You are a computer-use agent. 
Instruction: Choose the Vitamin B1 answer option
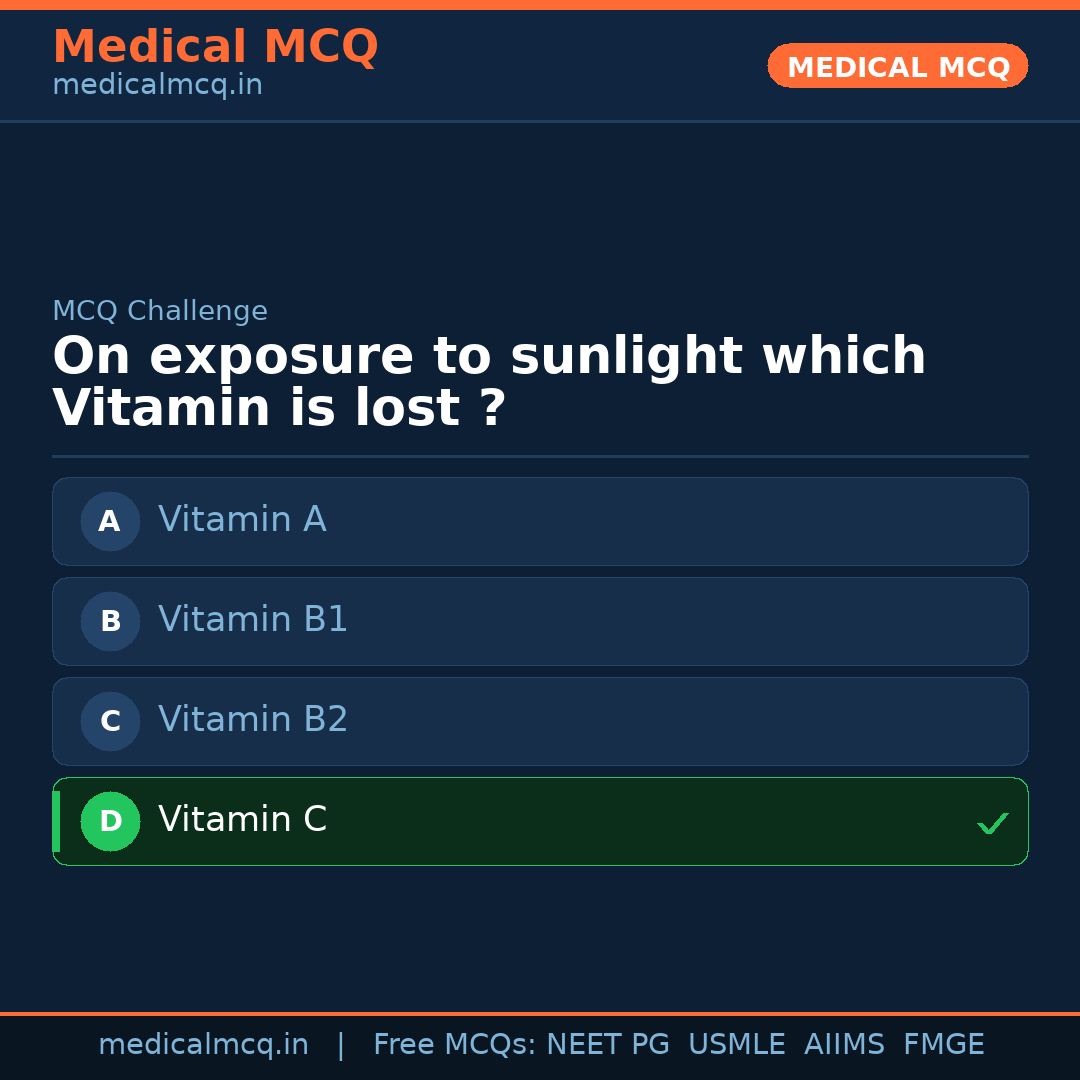coord(540,621)
